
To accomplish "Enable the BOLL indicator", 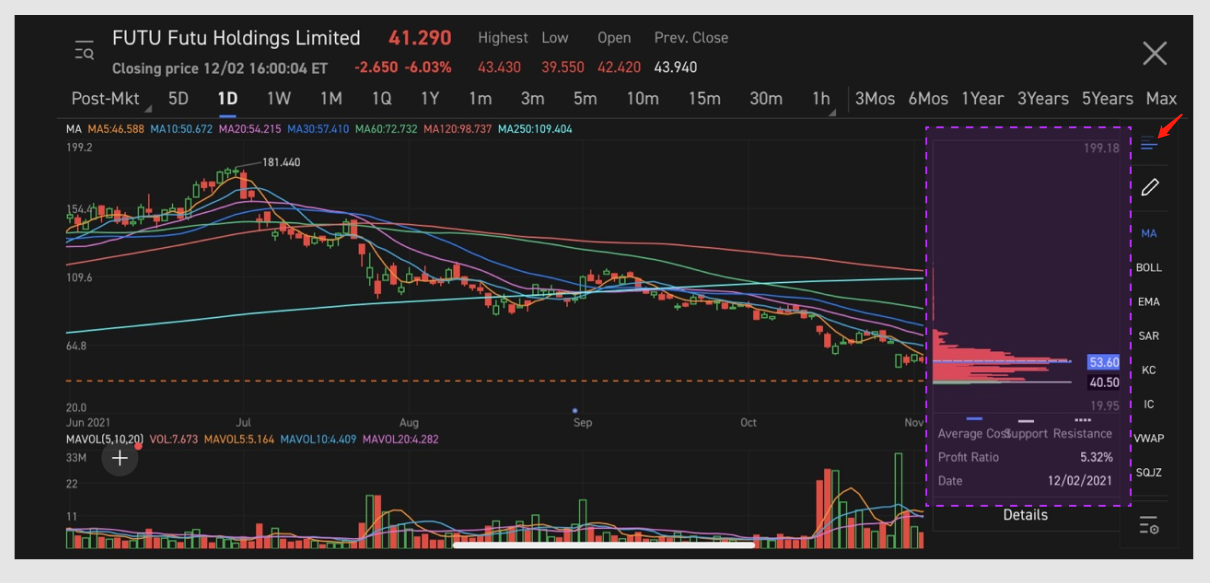I will (1149, 268).
